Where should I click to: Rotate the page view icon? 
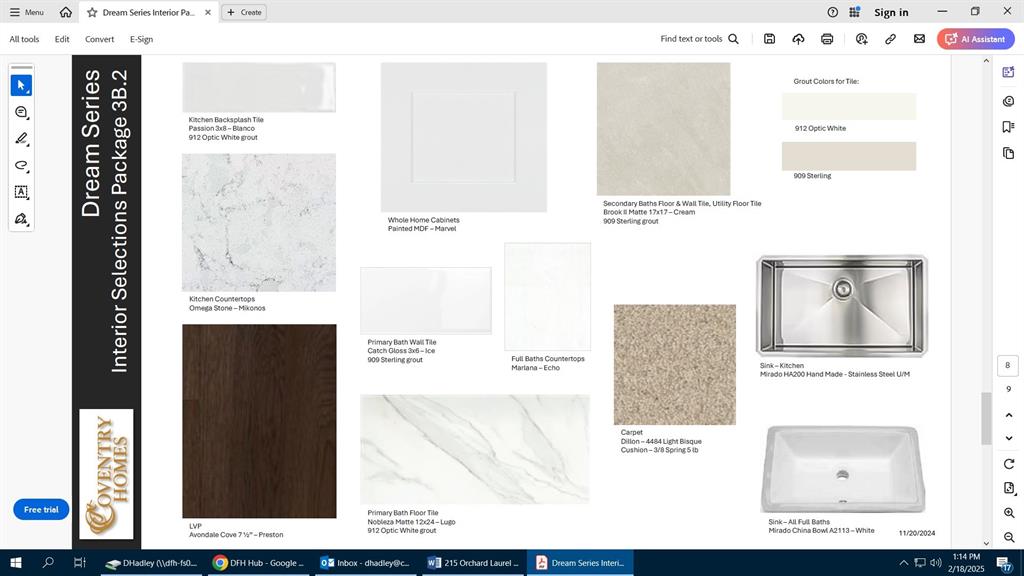pyautogui.click(x=1008, y=464)
